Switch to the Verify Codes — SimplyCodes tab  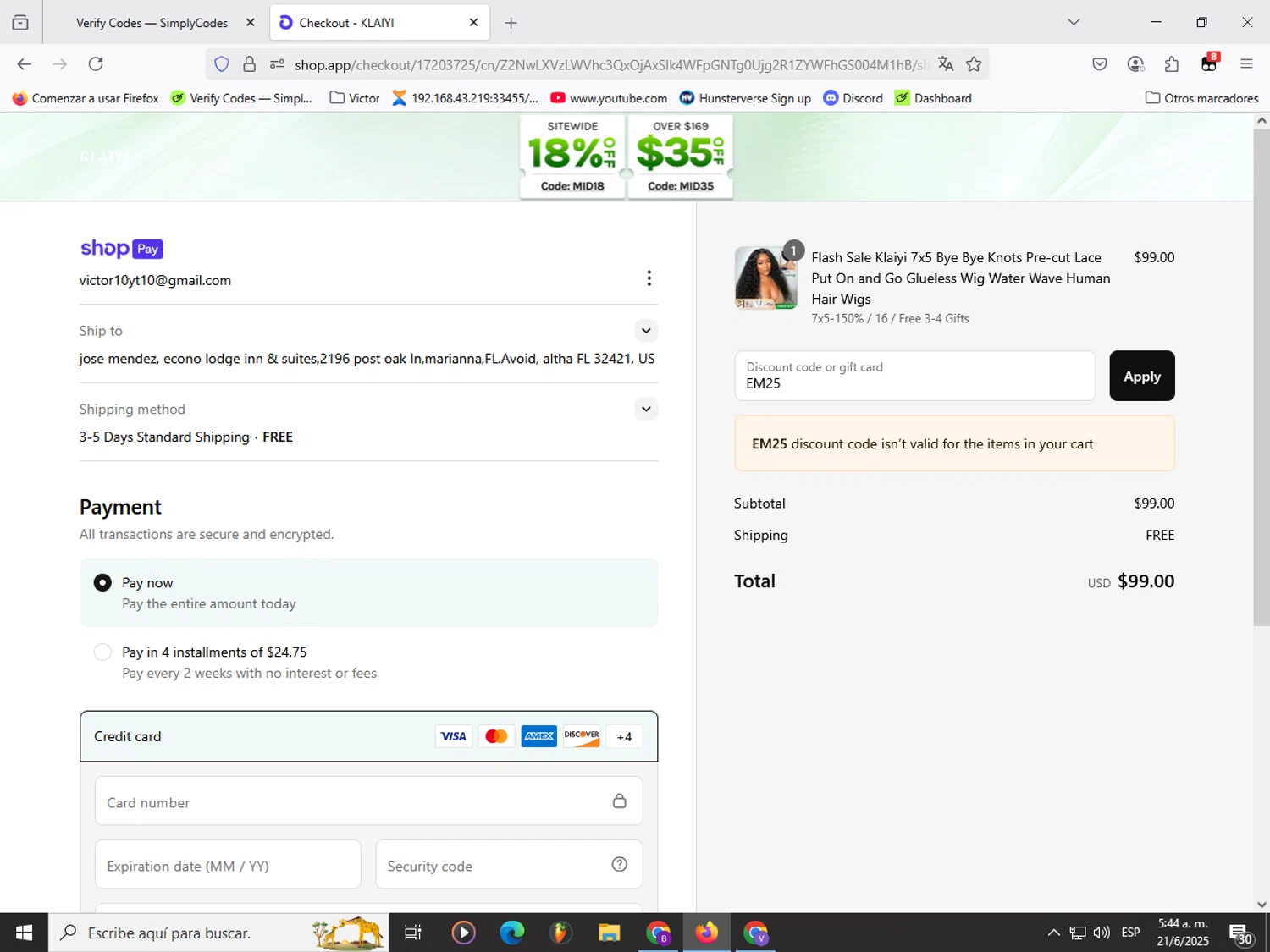(152, 23)
